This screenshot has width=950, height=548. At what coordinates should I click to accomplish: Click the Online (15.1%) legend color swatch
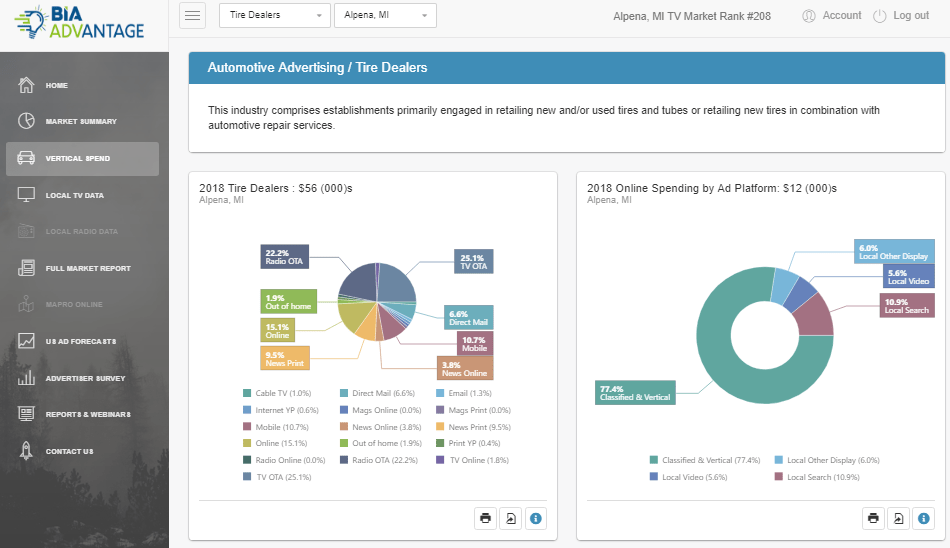click(x=247, y=444)
